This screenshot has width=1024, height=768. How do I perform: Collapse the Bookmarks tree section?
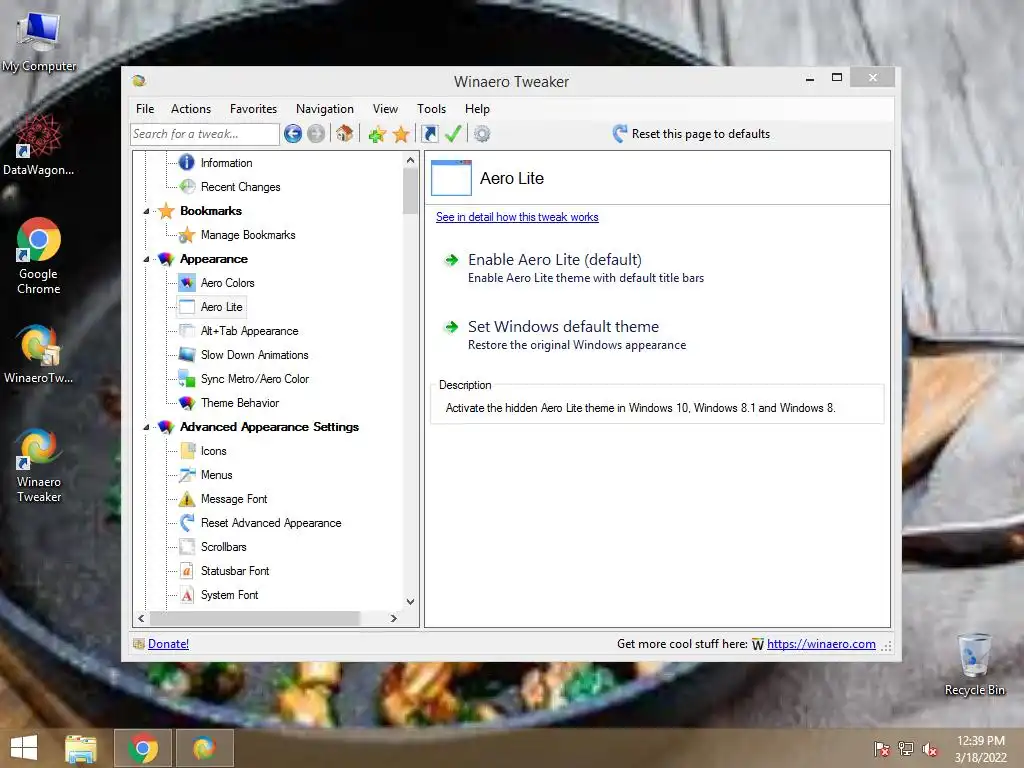[146, 211]
